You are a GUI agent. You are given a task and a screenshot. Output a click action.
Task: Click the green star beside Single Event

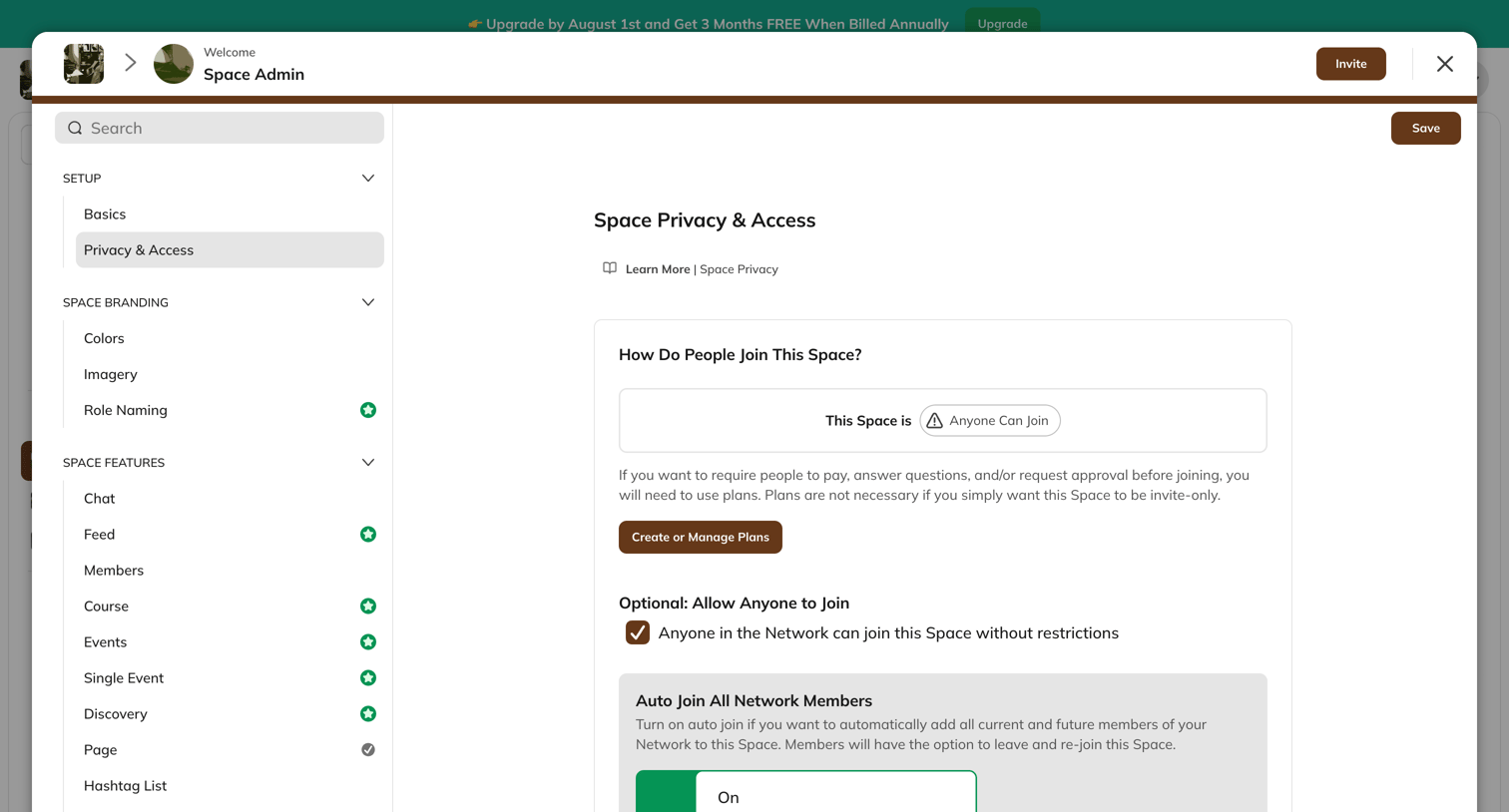[368, 678]
